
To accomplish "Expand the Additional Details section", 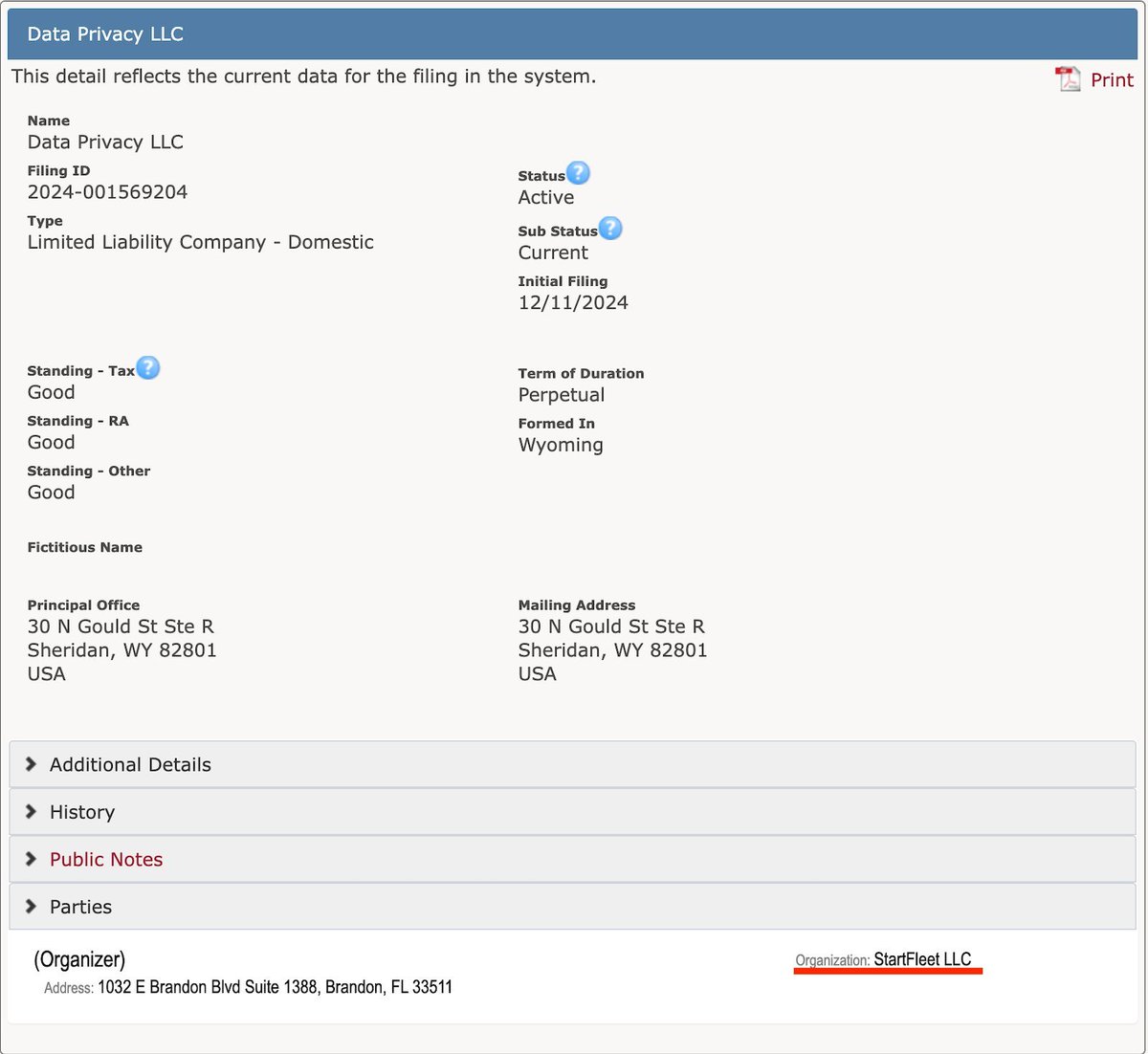I will click(x=572, y=764).
